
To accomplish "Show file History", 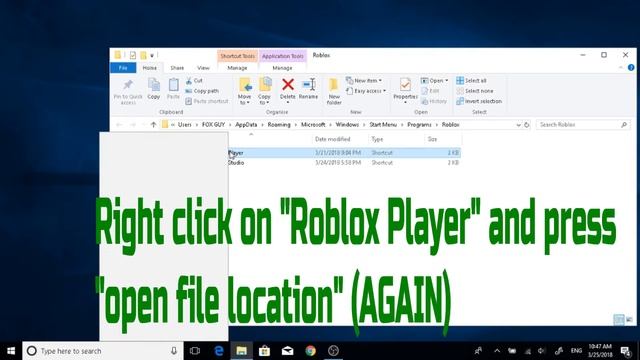I will [434, 101].
